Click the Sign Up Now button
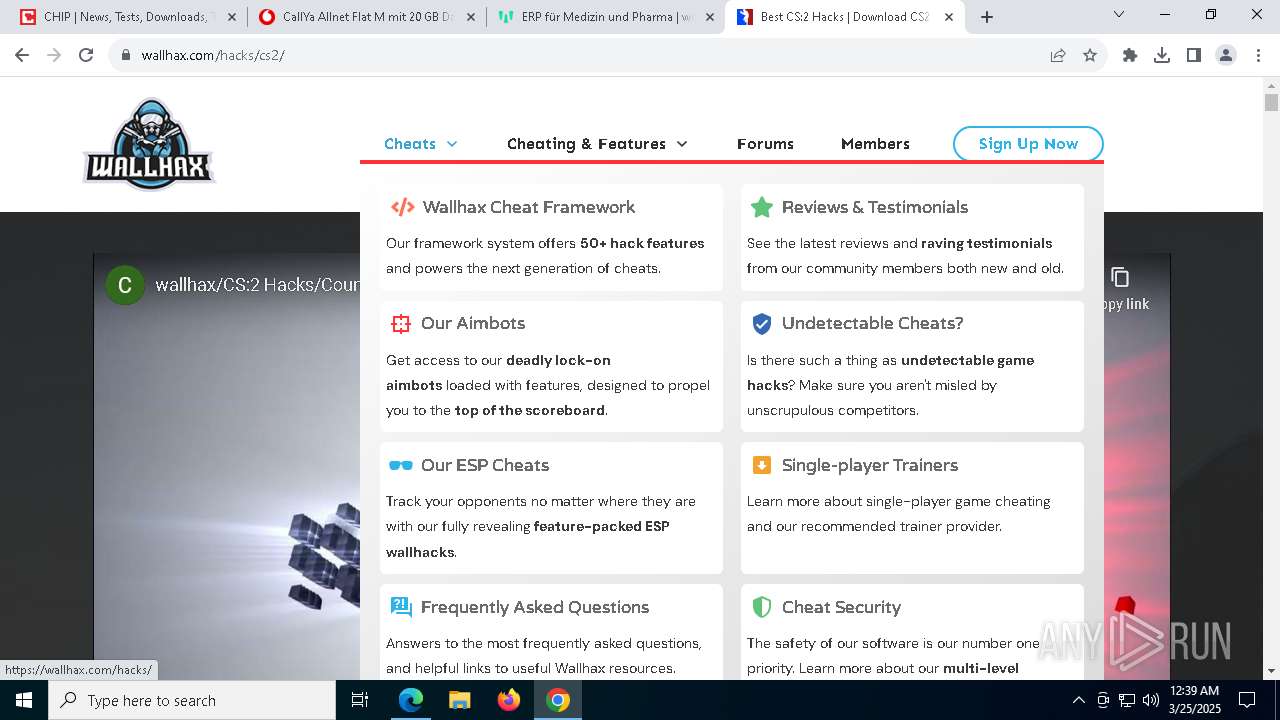This screenshot has height=720, width=1280. pyautogui.click(x=1028, y=144)
